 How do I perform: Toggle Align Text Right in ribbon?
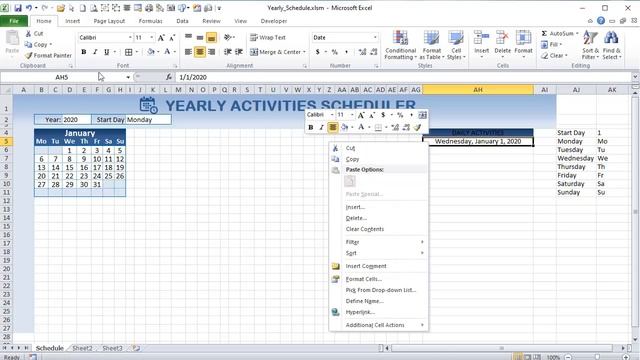(211, 52)
